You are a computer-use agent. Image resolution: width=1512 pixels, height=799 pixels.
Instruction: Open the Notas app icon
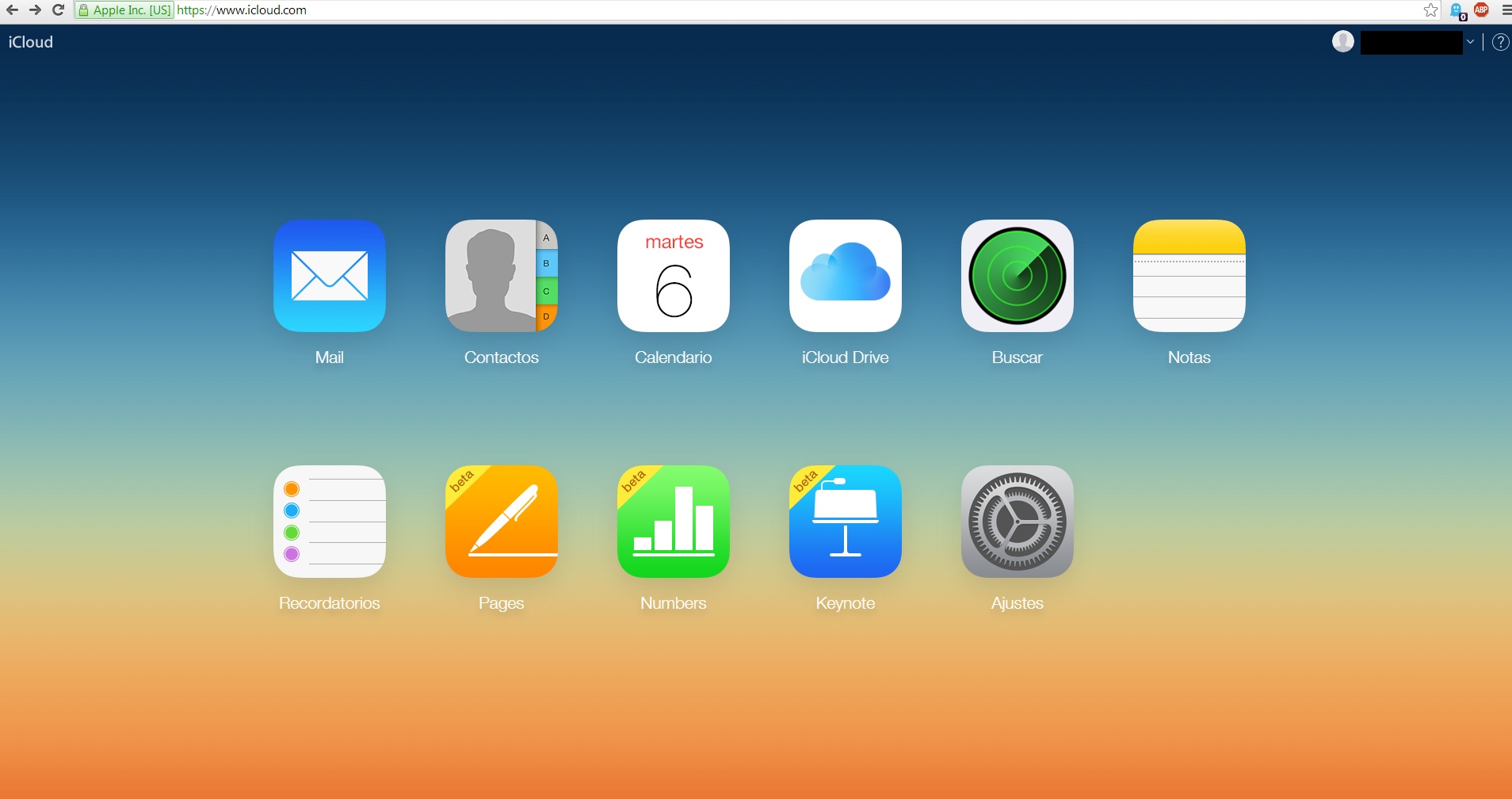coord(1189,276)
